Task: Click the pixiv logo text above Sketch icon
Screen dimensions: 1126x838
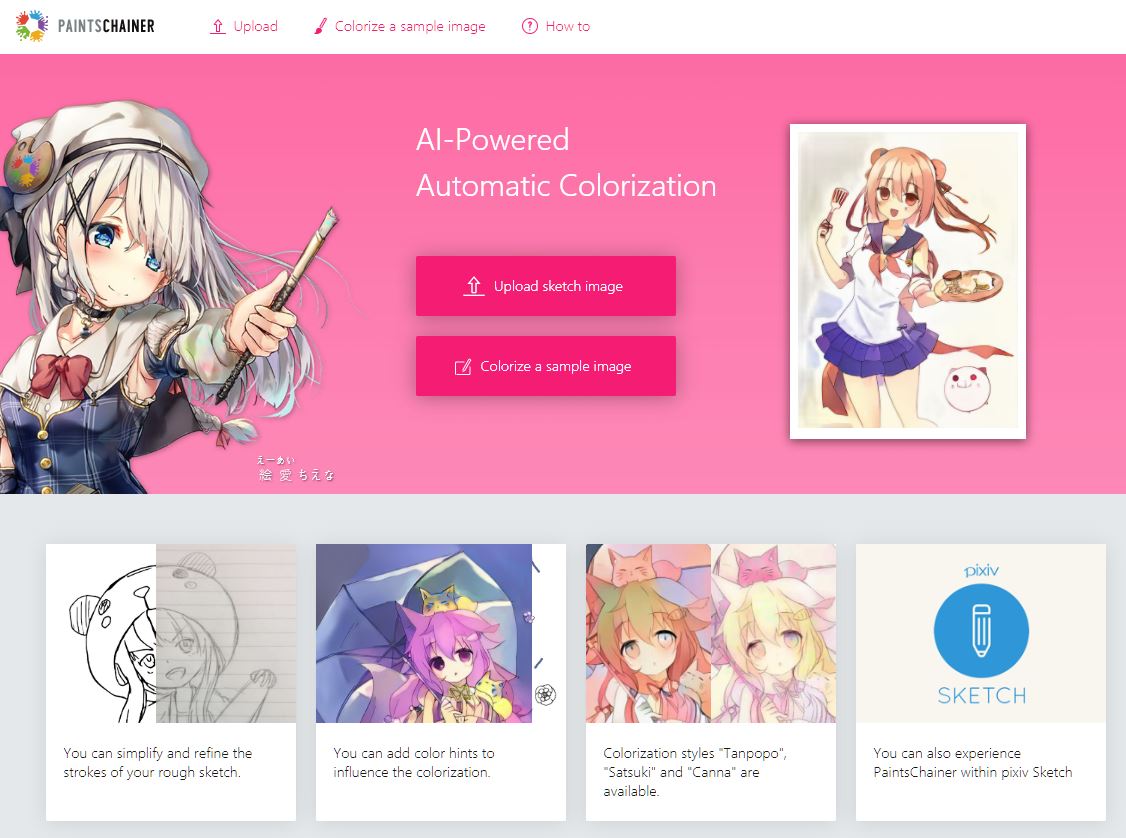Action: pyautogui.click(x=981, y=571)
